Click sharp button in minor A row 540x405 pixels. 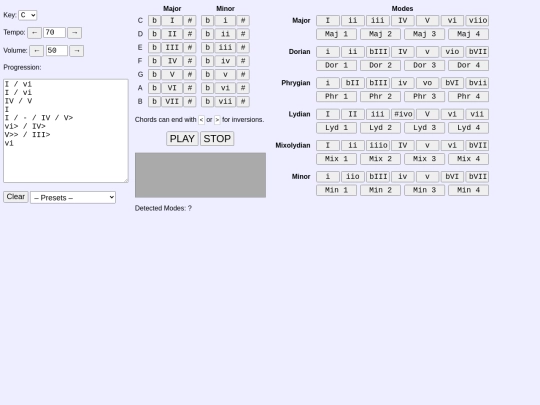(243, 88)
